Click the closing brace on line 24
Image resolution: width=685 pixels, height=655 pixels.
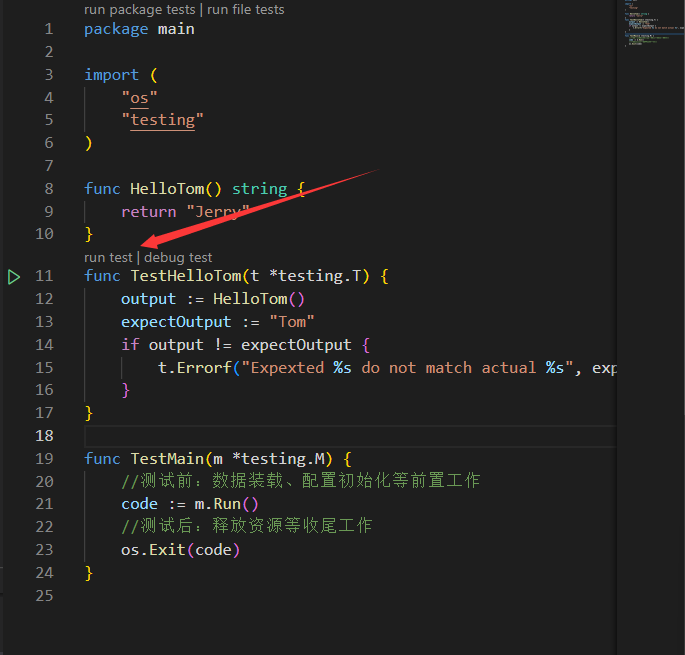[89, 573]
